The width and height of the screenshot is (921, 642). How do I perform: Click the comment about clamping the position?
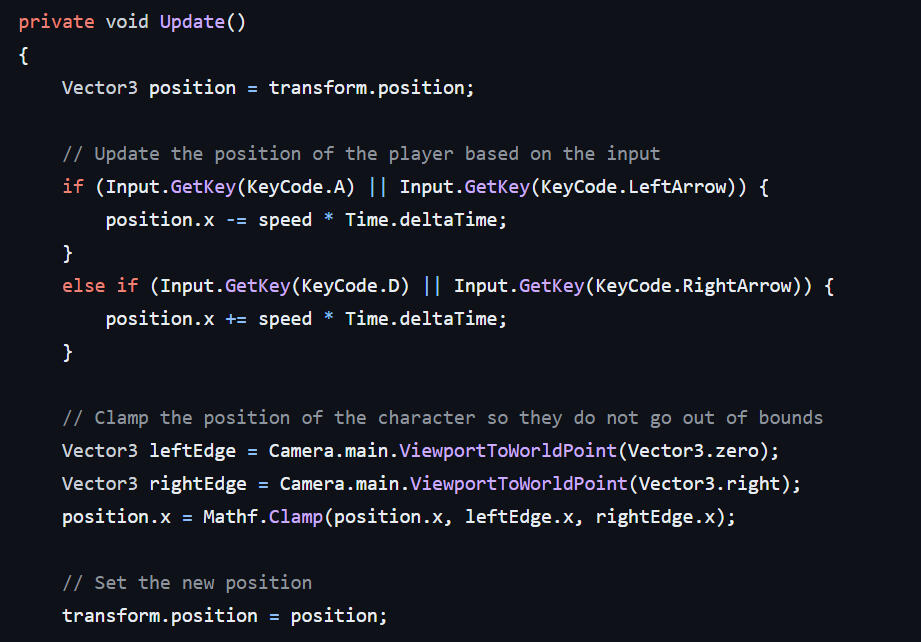(x=442, y=418)
